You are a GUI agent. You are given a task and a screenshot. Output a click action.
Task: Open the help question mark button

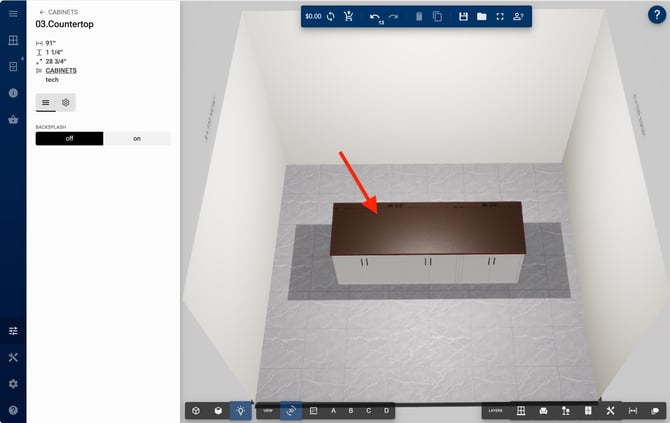coord(656,14)
